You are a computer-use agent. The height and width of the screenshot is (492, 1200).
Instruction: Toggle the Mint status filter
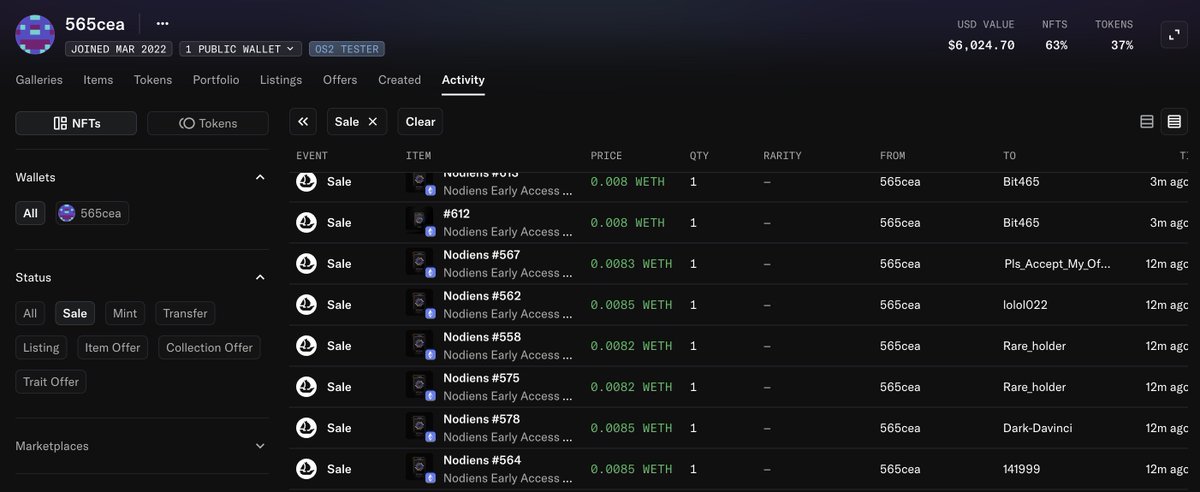click(125, 313)
